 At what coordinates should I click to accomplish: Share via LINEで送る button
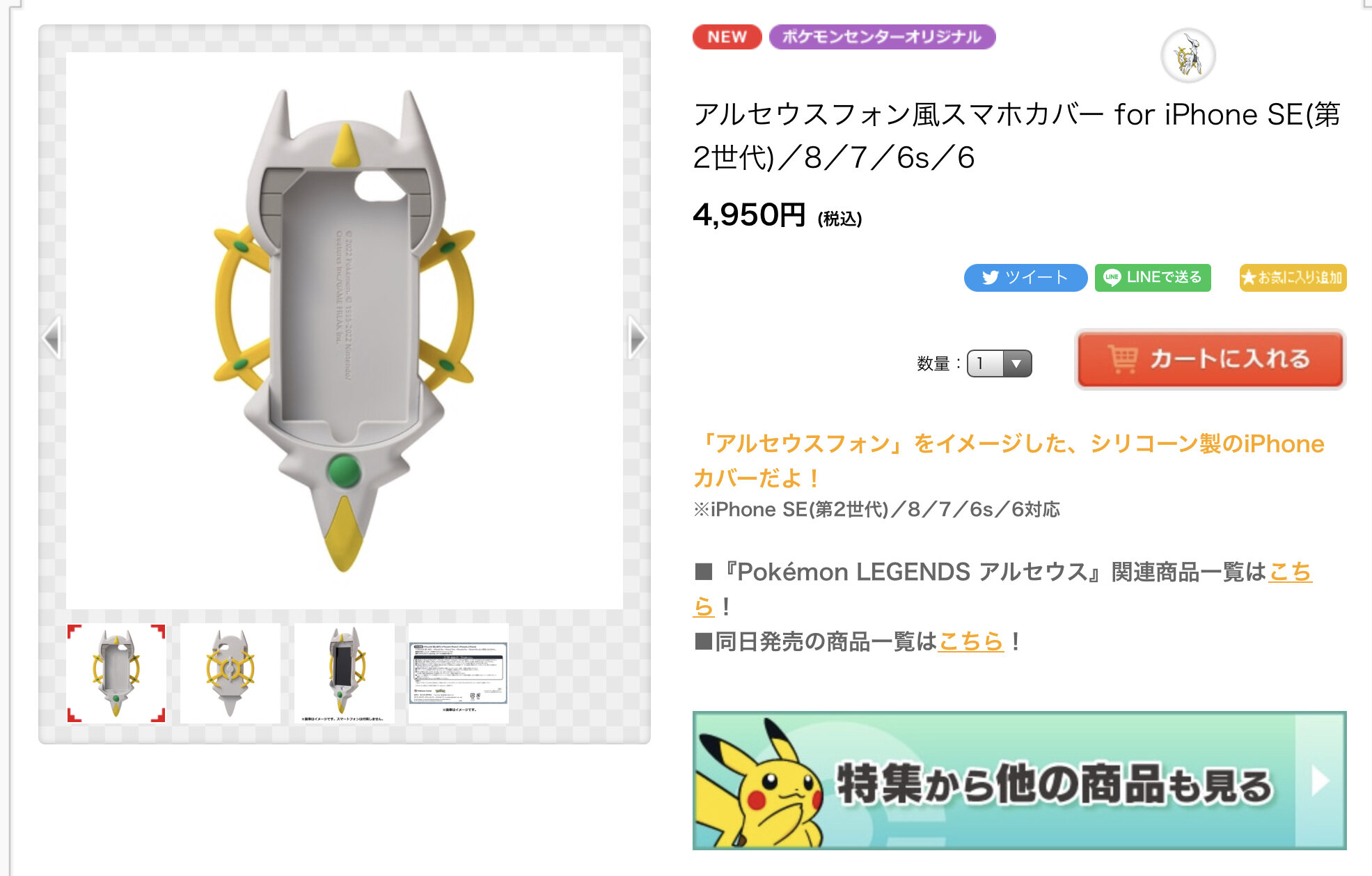point(1153,277)
